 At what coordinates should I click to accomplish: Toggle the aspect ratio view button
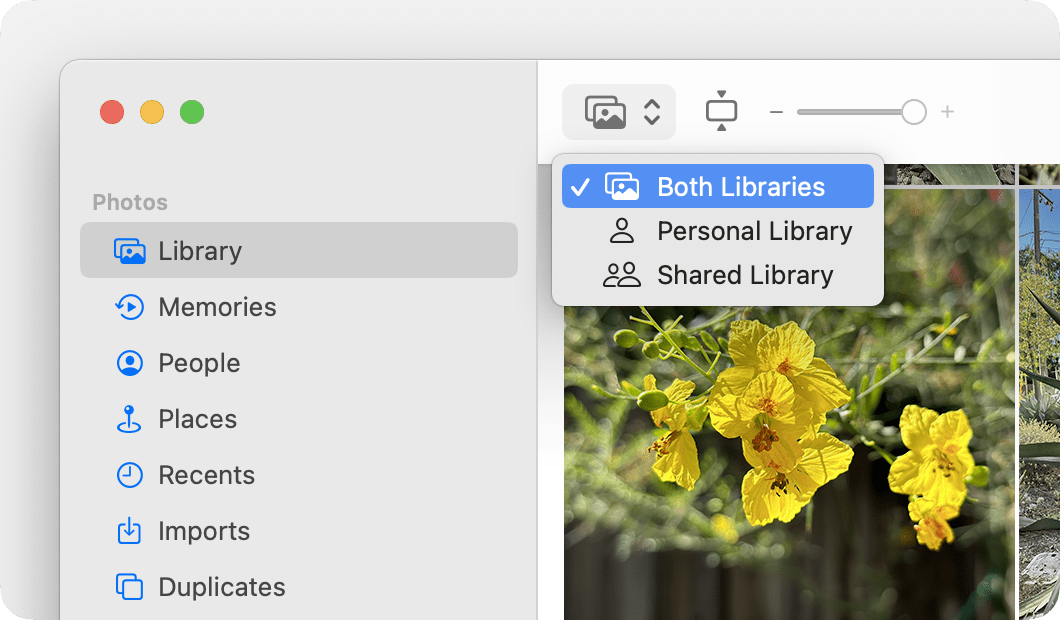click(x=721, y=112)
